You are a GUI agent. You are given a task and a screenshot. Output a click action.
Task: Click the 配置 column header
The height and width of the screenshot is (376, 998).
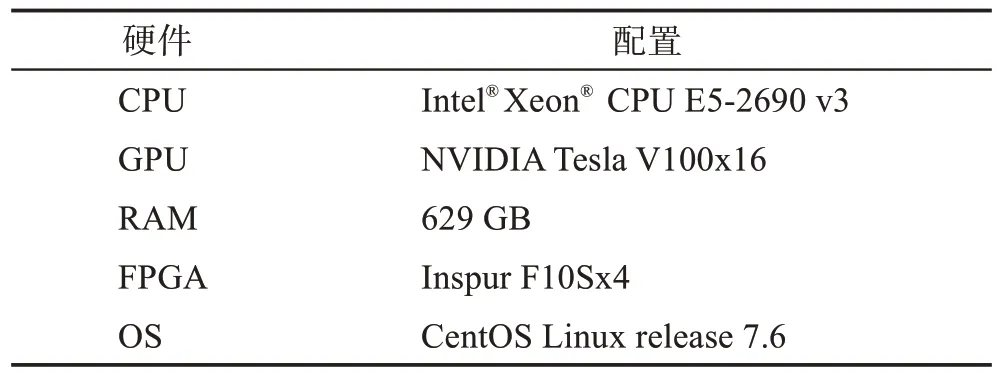pos(647,41)
